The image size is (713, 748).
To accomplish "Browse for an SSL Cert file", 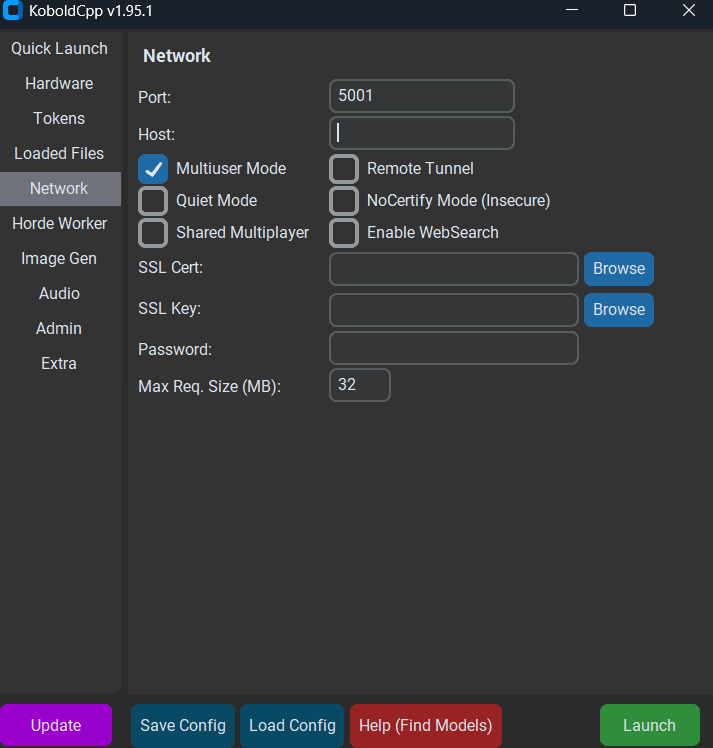I will point(618,269).
